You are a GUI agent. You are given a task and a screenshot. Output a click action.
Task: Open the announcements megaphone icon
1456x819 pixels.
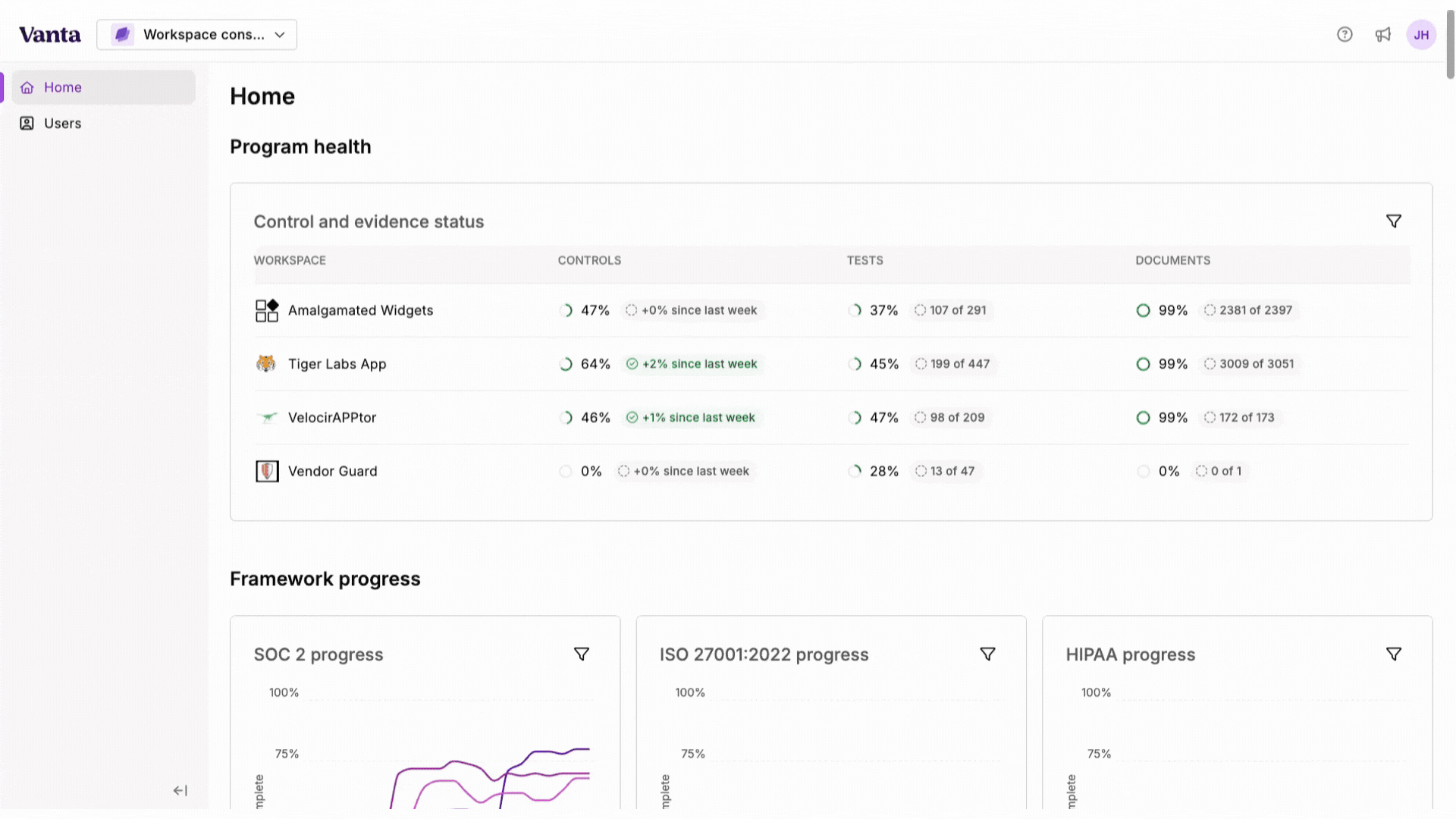[1383, 35]
